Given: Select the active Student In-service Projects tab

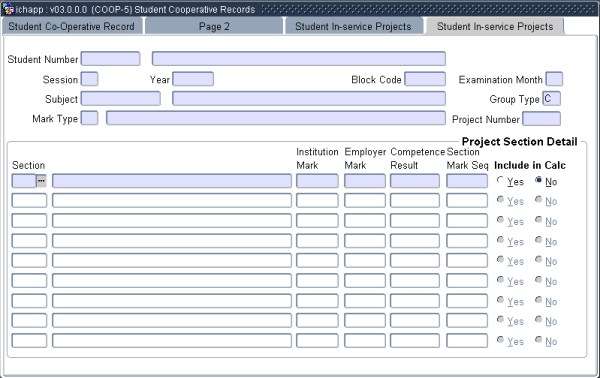Looking at the screenshot, I should tap(495, 26).
